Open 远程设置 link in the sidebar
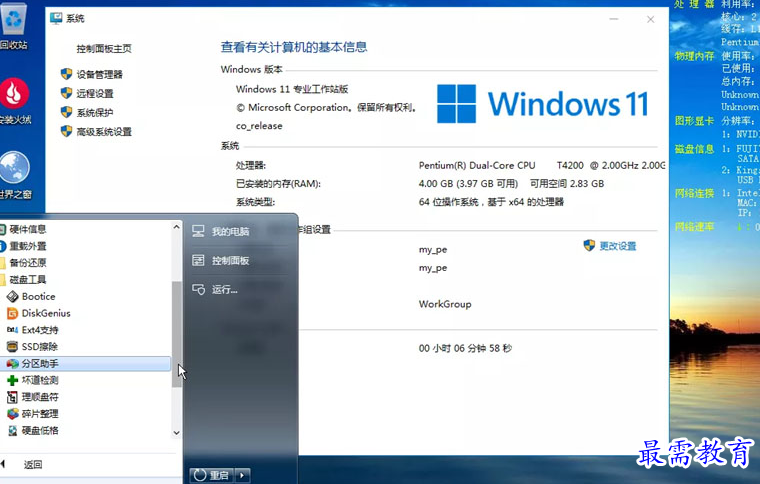 pos(95,94)
